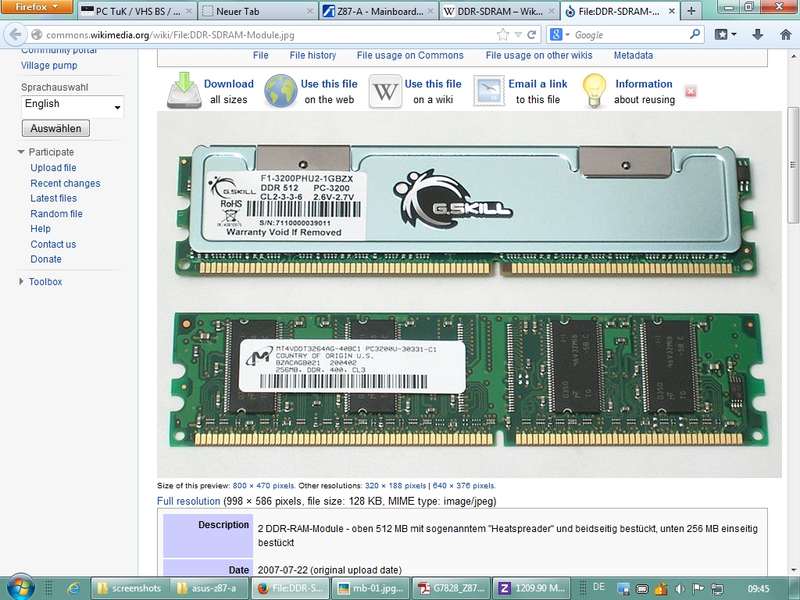The height and width of the screenshot is (600, 800).
Task: Dismiss the toolbar with red X icon
Action: click(x=690, y=92)
